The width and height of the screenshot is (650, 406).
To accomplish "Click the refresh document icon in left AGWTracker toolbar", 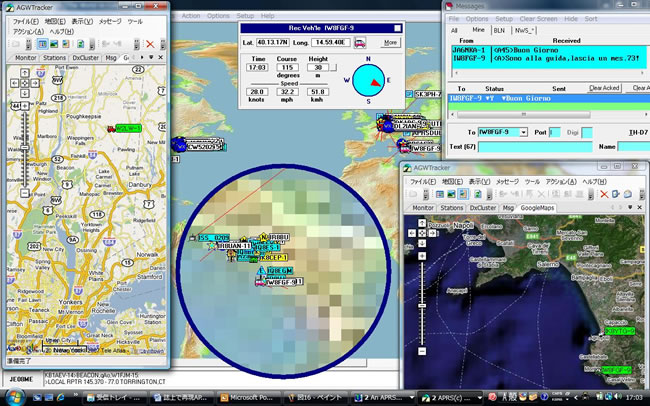I will click(x=80, y=44).
